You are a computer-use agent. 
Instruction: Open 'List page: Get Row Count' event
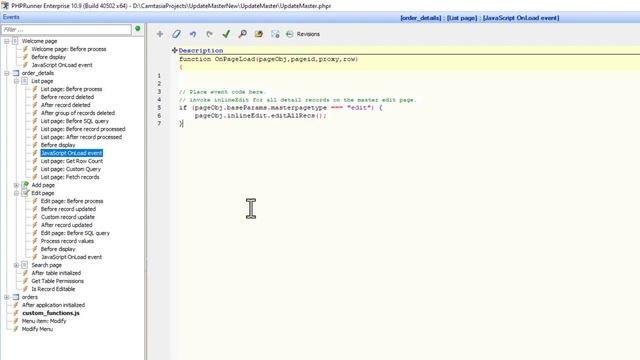pyautogui.click(x=71, y=161)
